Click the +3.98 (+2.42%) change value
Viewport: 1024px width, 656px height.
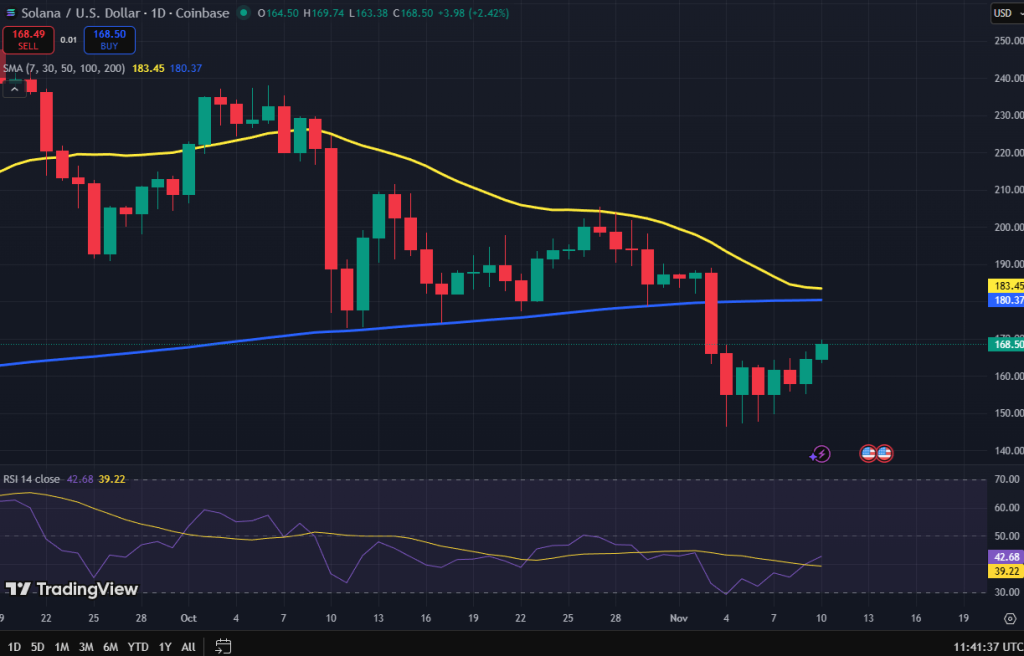[x=473, y=13]
